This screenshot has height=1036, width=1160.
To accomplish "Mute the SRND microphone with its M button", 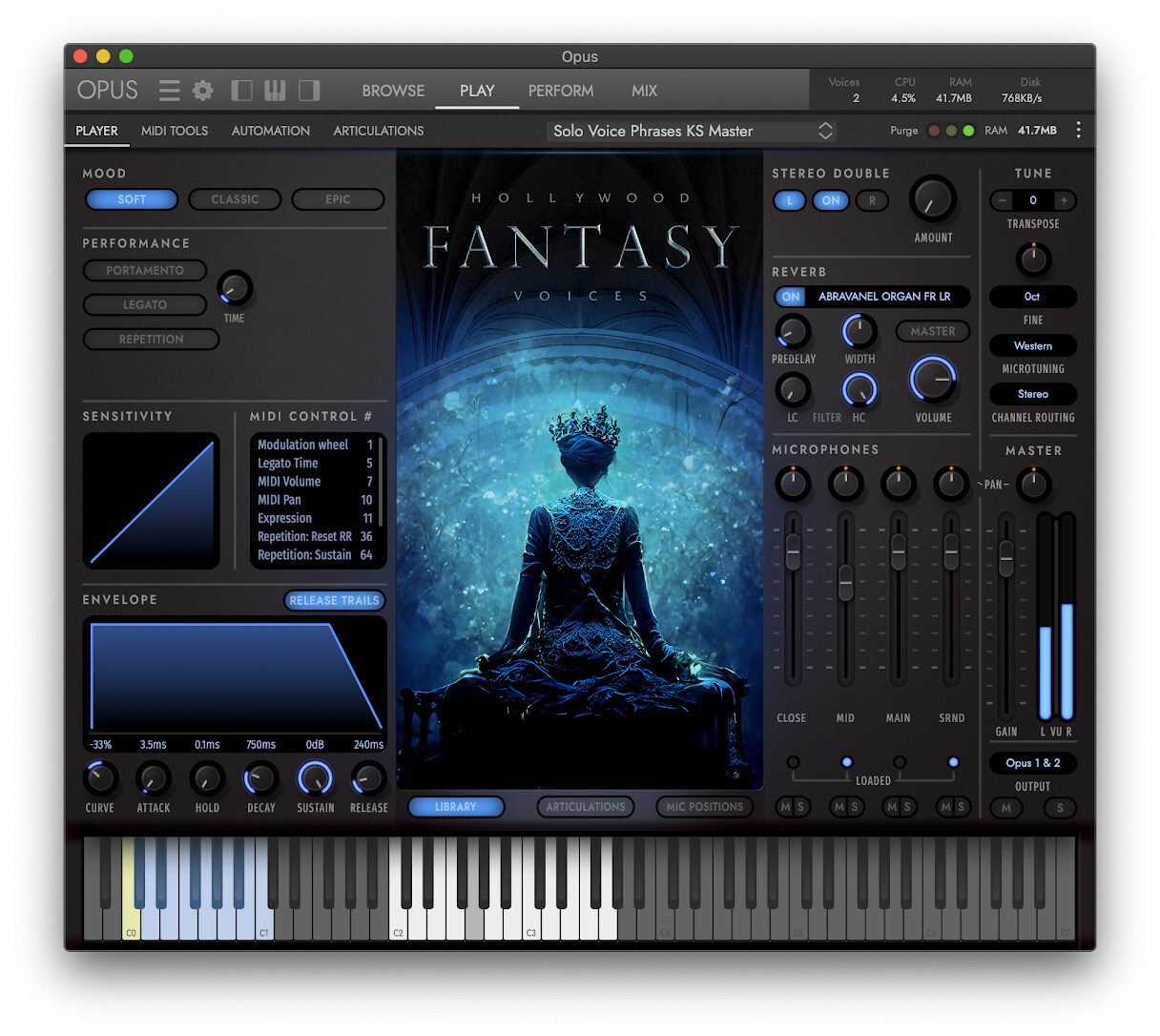I will coord(945,807).
